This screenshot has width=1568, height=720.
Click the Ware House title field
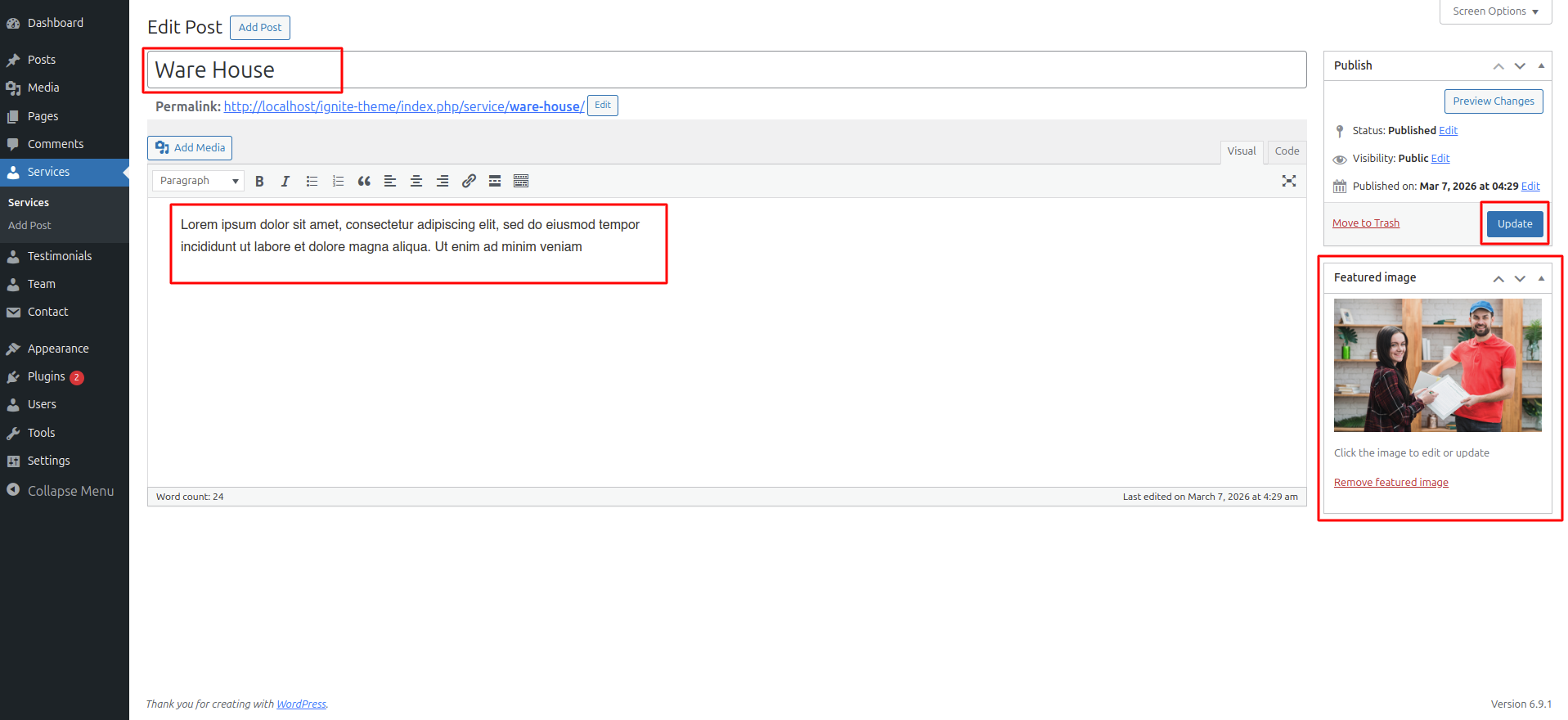tap(726, 70)
